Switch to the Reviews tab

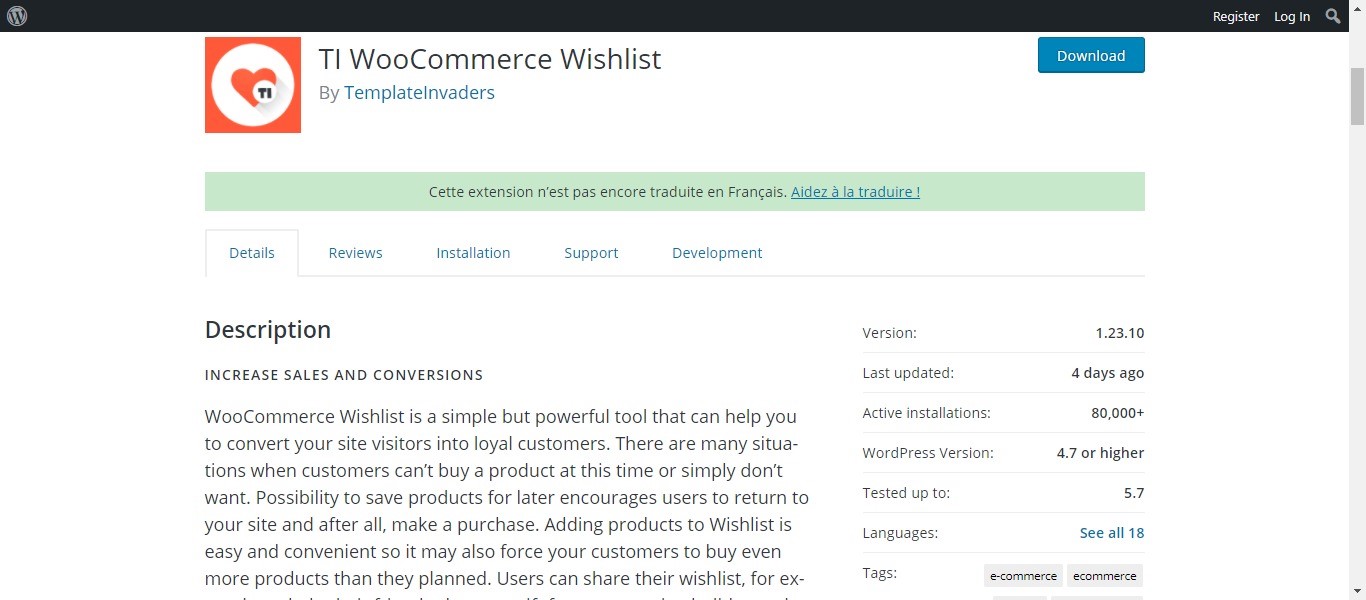click(x=355, y=253)
